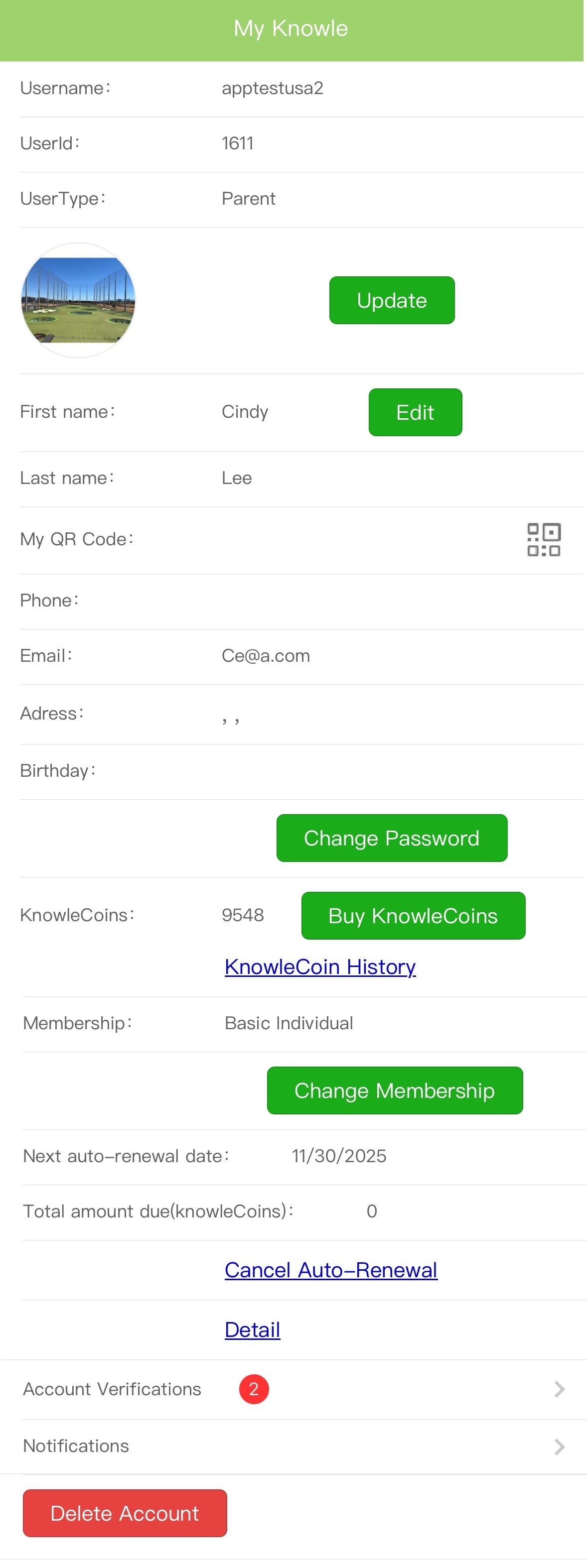Click the round profile photo

tap(78, 300)
